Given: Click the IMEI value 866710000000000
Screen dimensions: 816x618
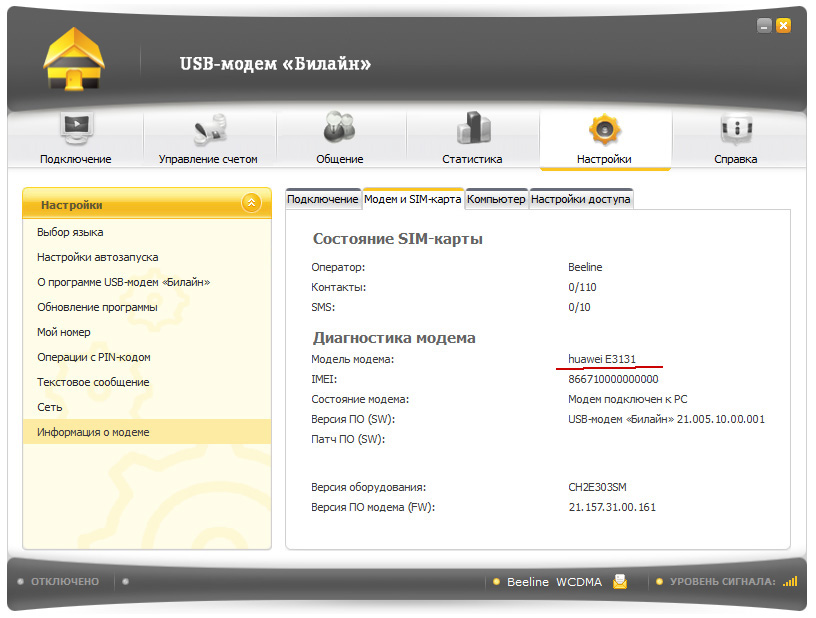Looking at the screenshot, I should pos(613,379).
